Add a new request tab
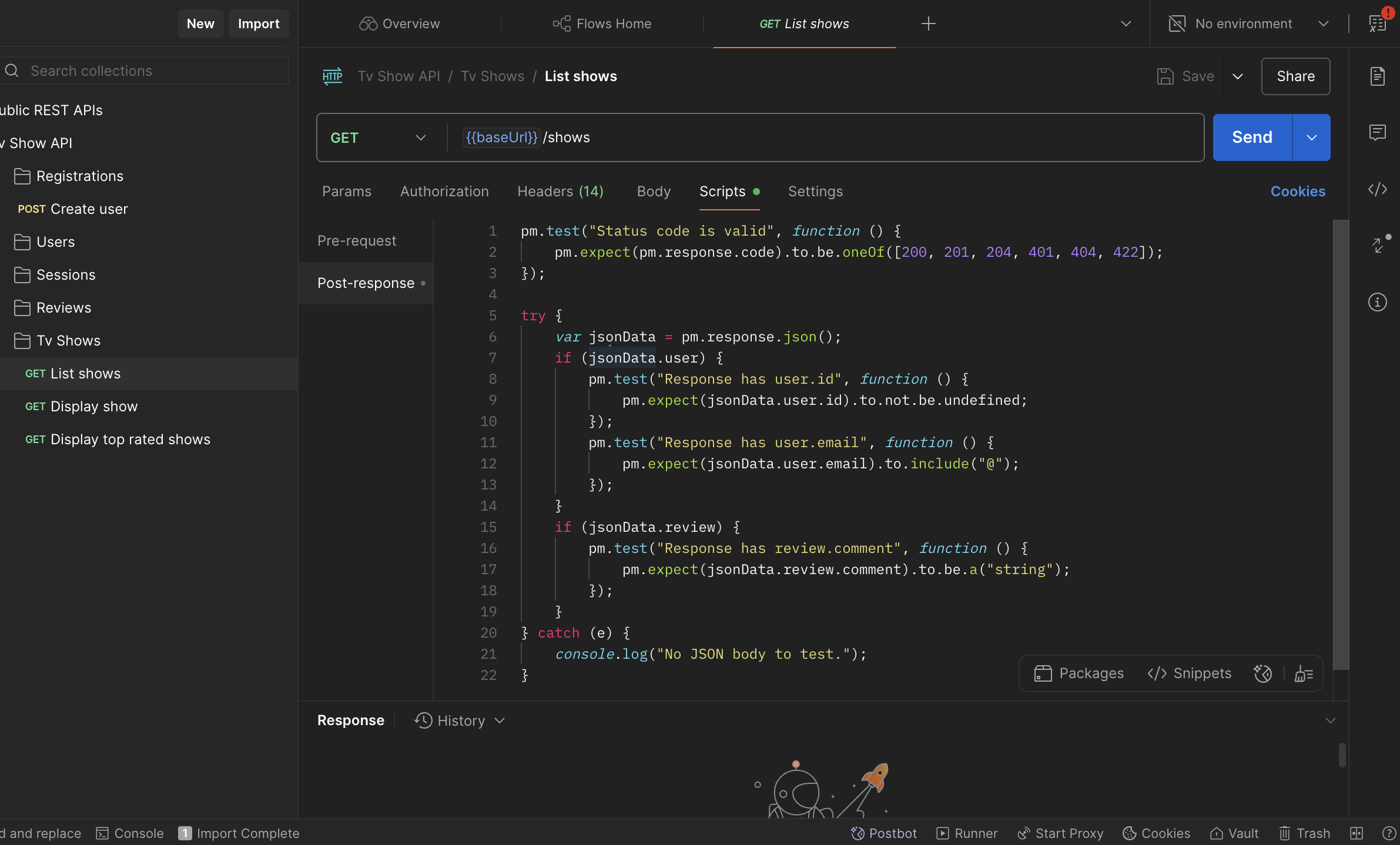The height and width of the screenshot is (845, 1400). 929,24
